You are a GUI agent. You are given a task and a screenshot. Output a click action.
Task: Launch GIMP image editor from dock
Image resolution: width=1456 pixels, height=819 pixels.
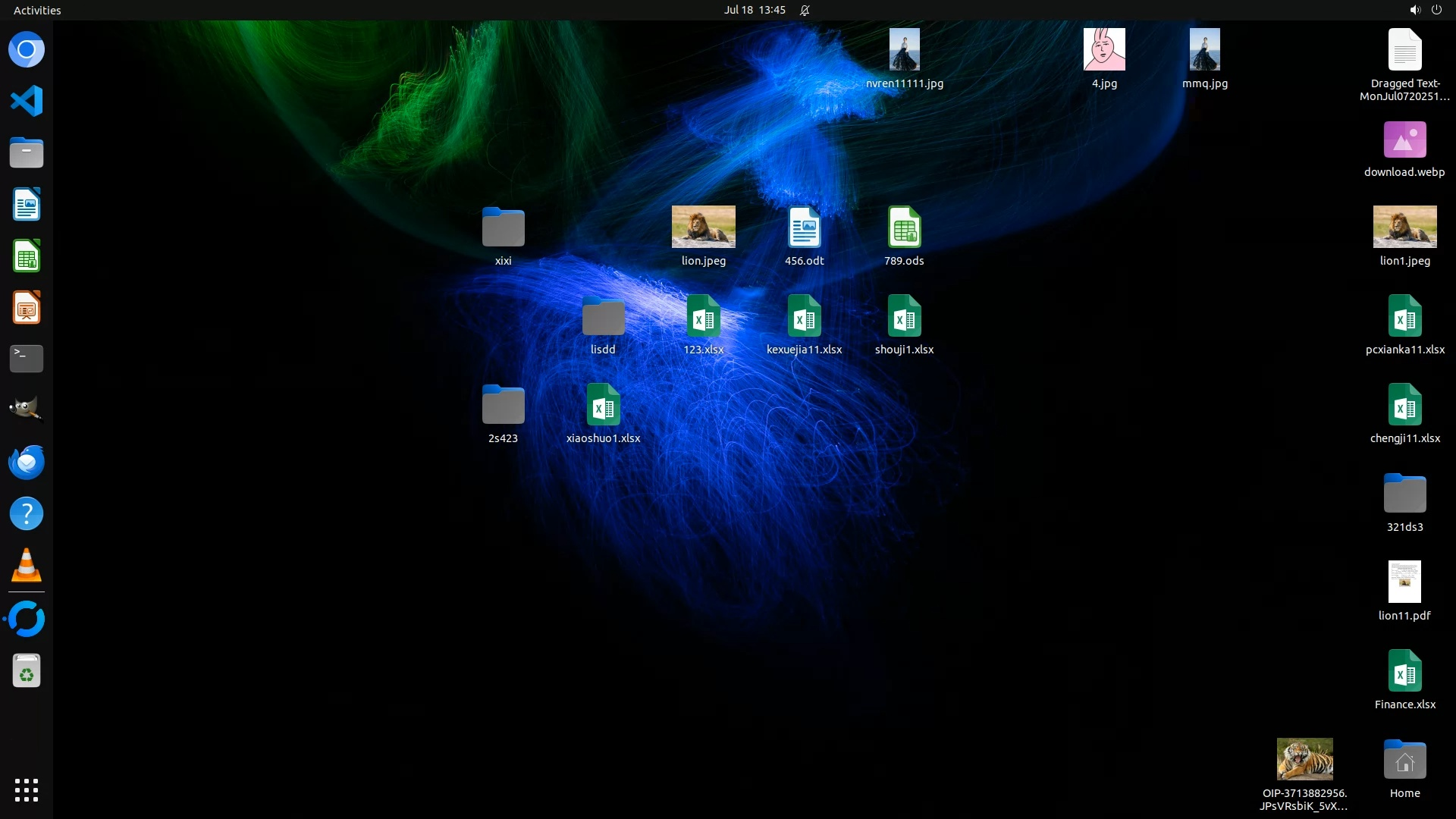(27, 409)
